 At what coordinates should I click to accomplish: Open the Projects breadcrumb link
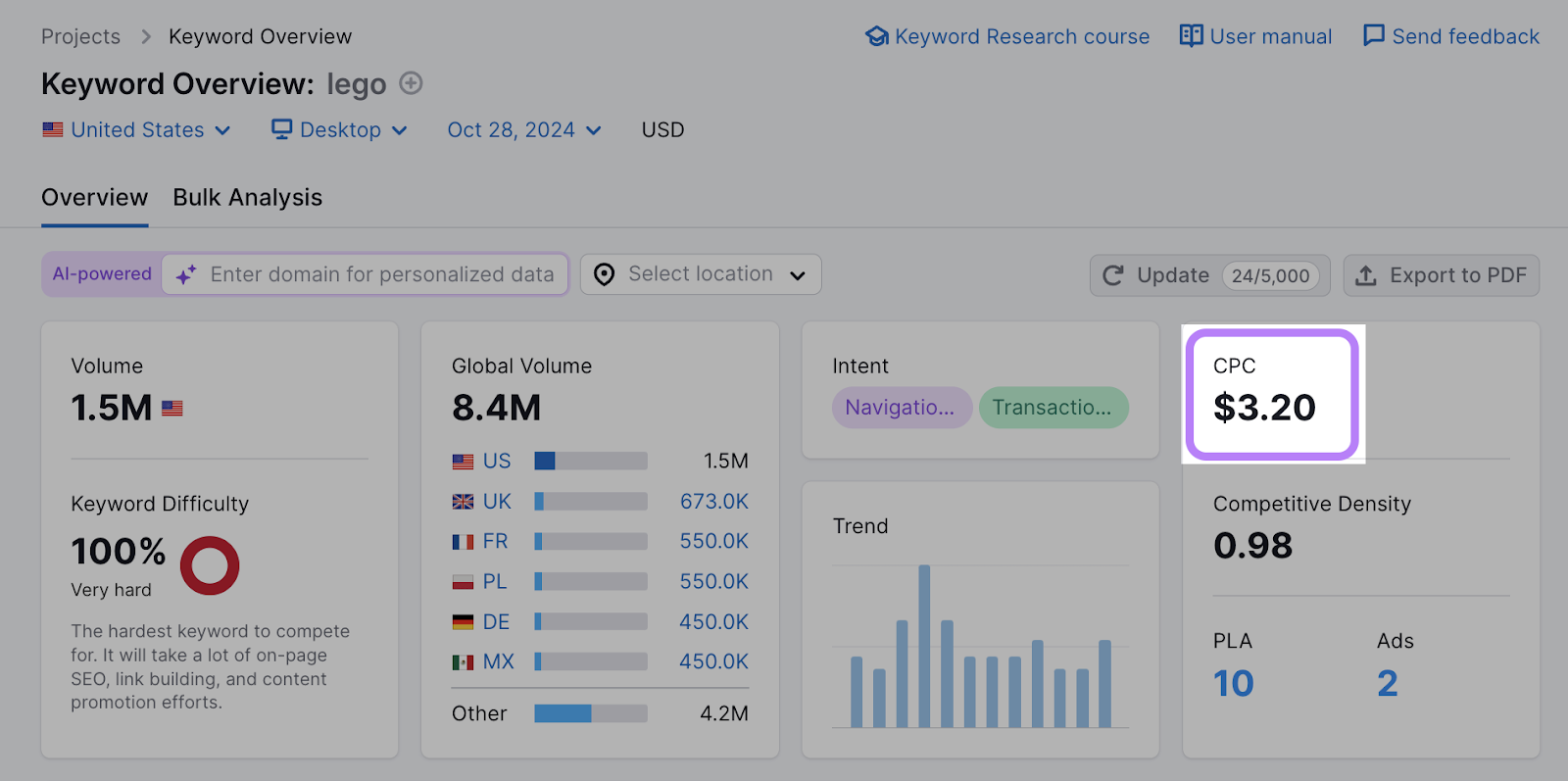(80, 37)
